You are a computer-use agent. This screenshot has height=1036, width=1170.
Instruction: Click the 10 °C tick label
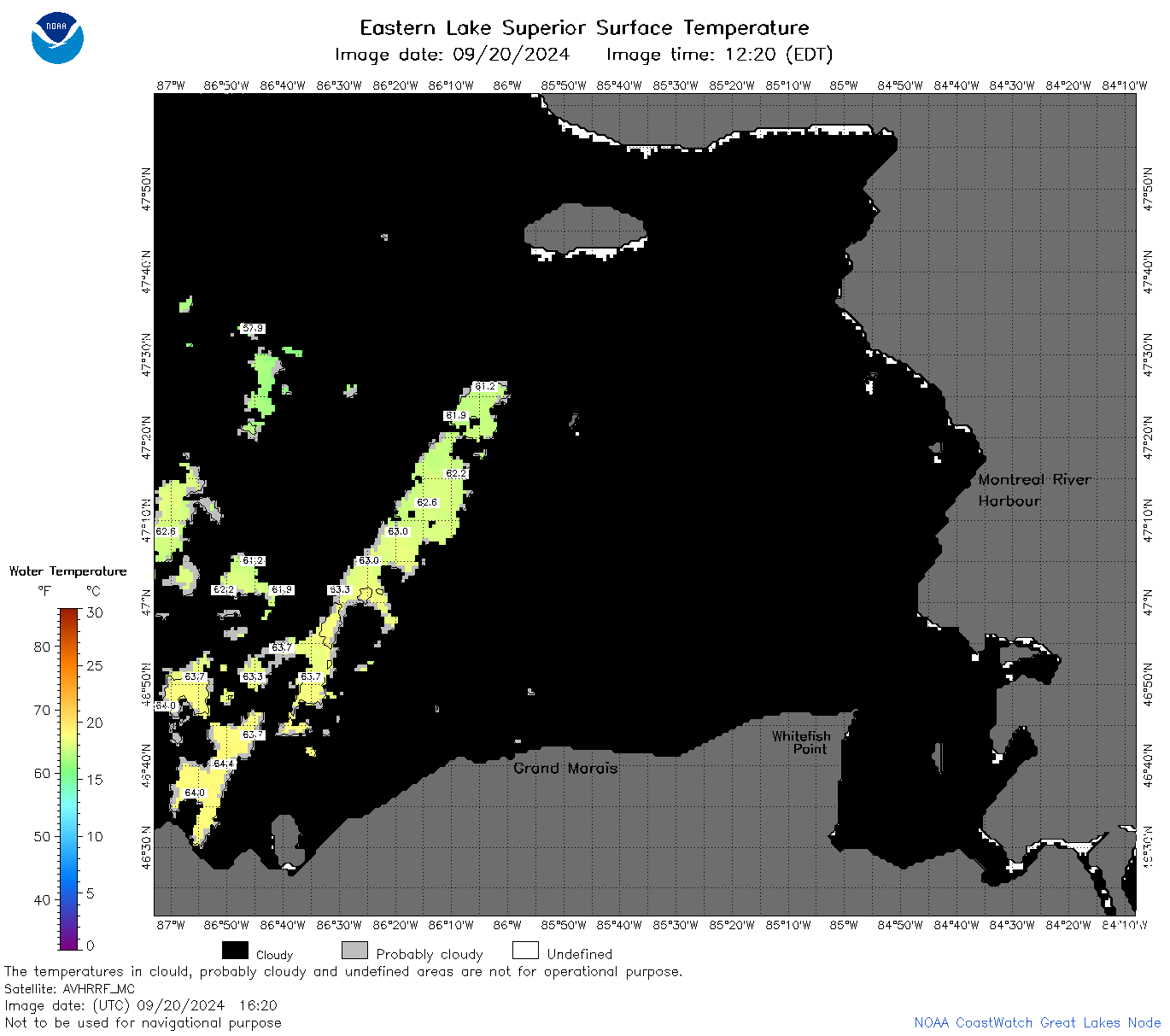pyautogui.click(x=95, y=836)
